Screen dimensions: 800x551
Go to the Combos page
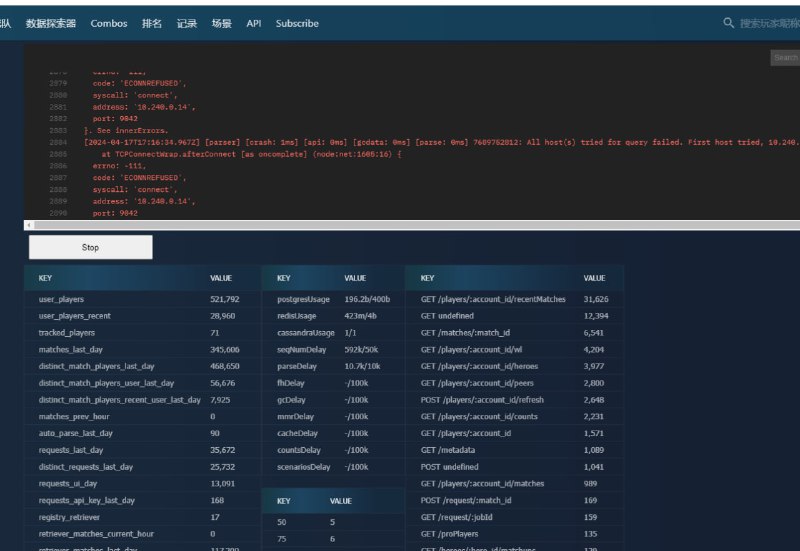(x=109, y=23)
